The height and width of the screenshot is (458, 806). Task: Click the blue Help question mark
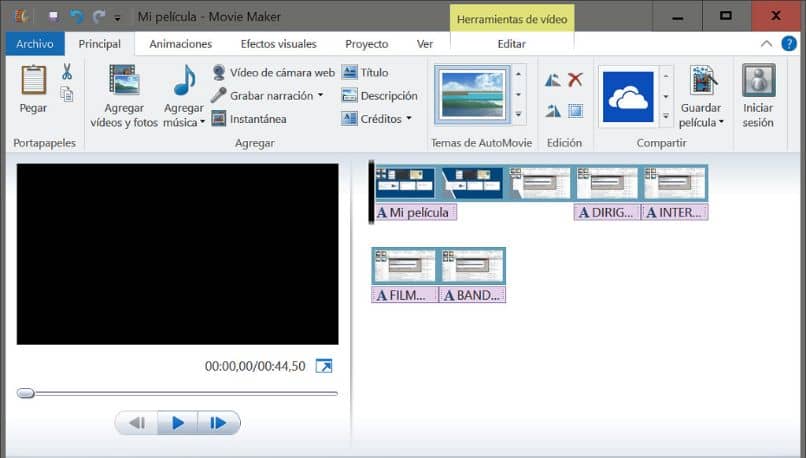tap(789, 44)
